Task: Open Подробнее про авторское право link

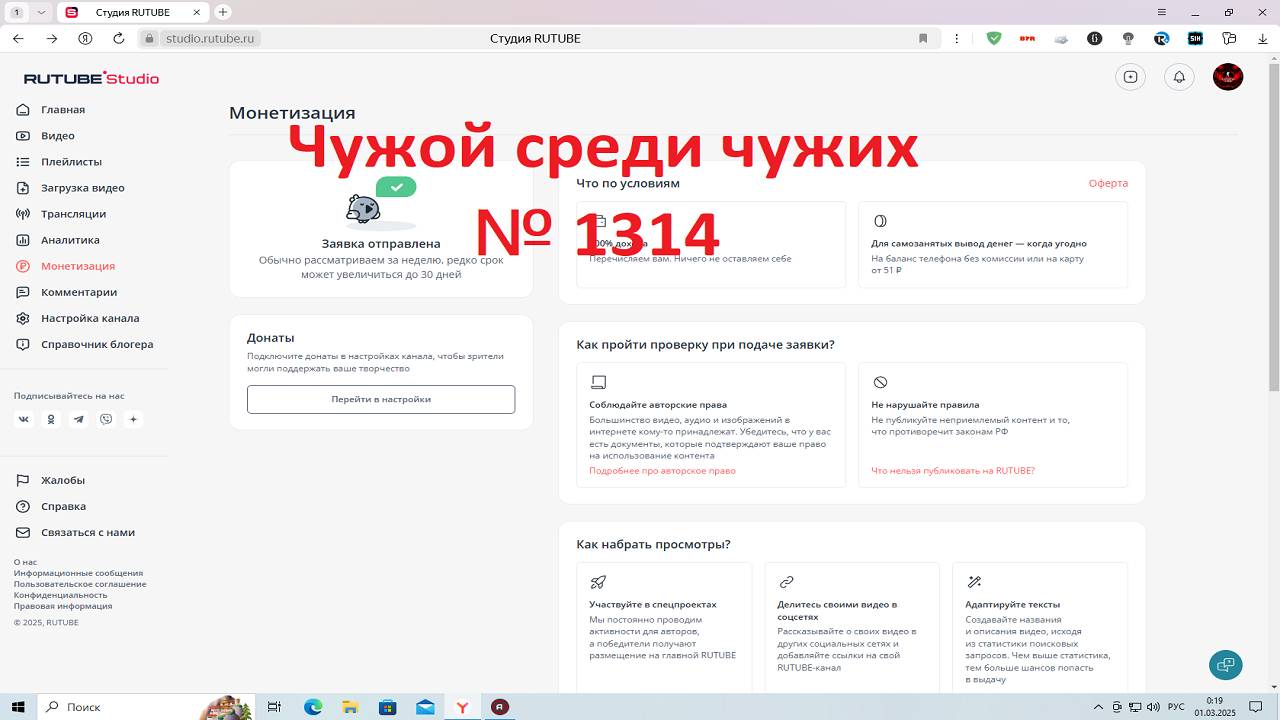Action: pos(662,471)
